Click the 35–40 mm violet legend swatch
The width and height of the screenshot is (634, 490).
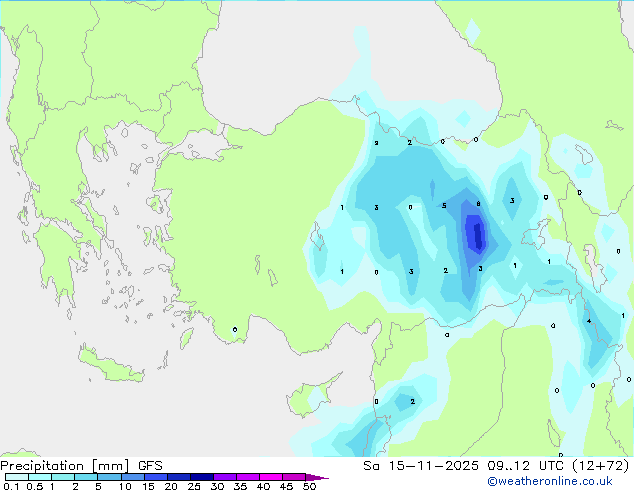point(248,477)
